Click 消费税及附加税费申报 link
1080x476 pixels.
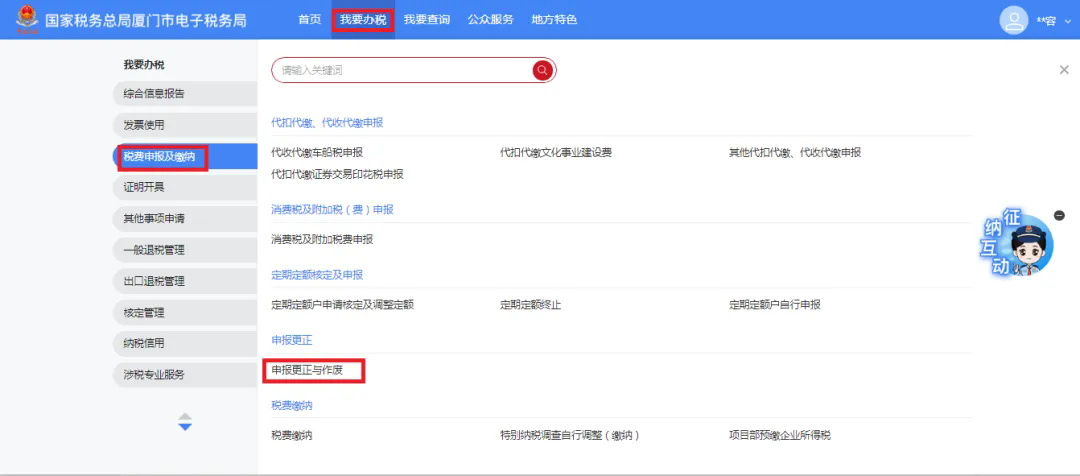coord(322,239)
